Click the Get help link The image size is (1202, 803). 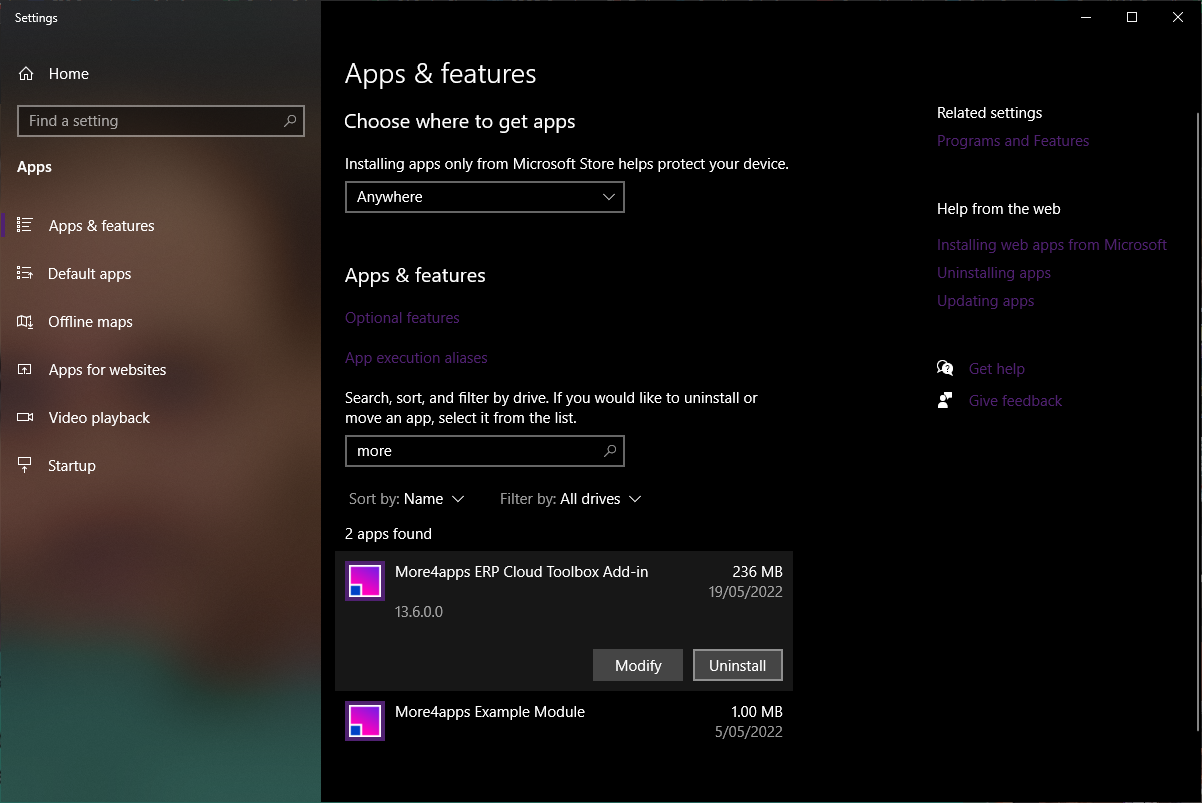point(997,369)
